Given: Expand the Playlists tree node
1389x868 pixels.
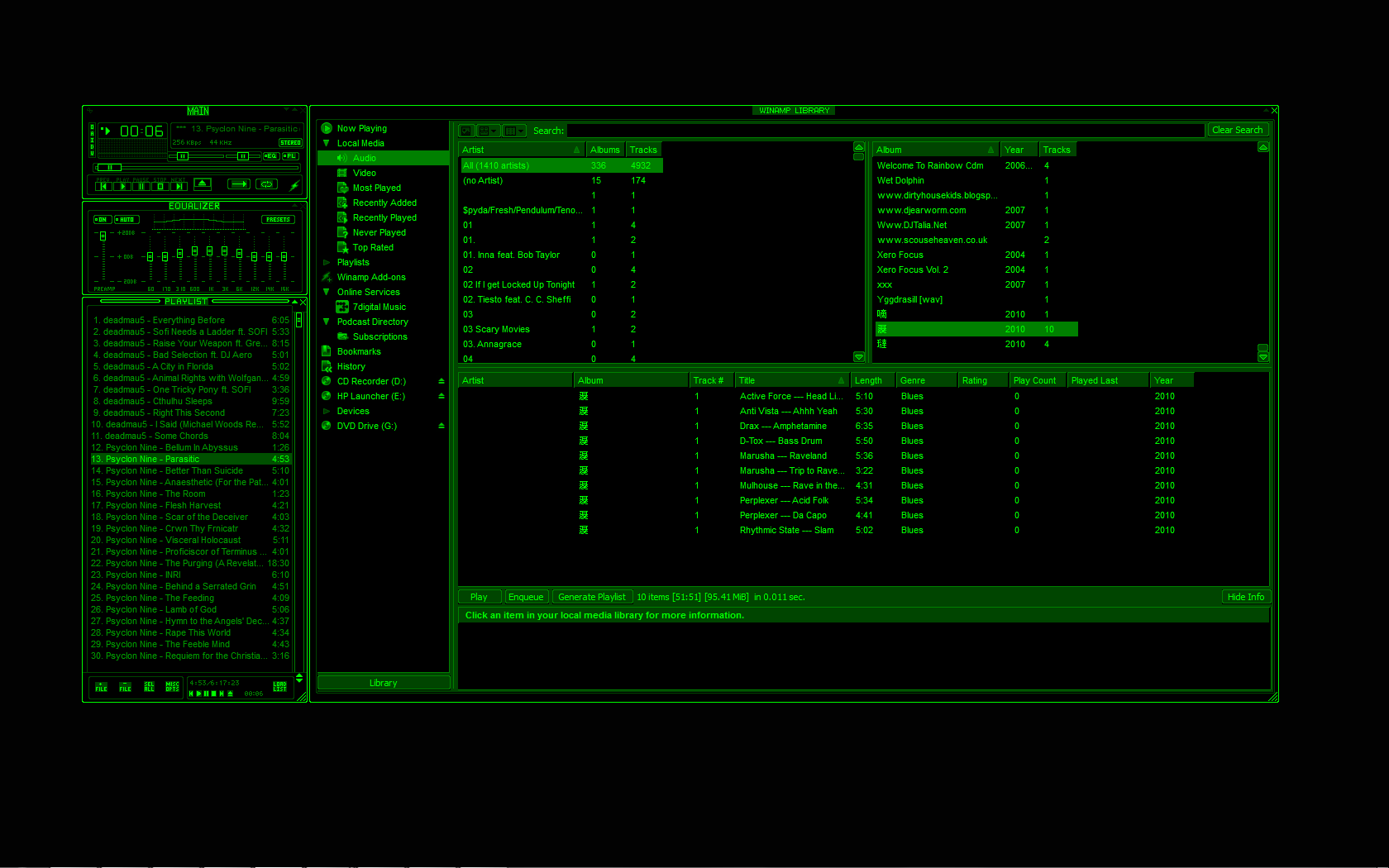Looking at the screenshot, I should point(327,262).
